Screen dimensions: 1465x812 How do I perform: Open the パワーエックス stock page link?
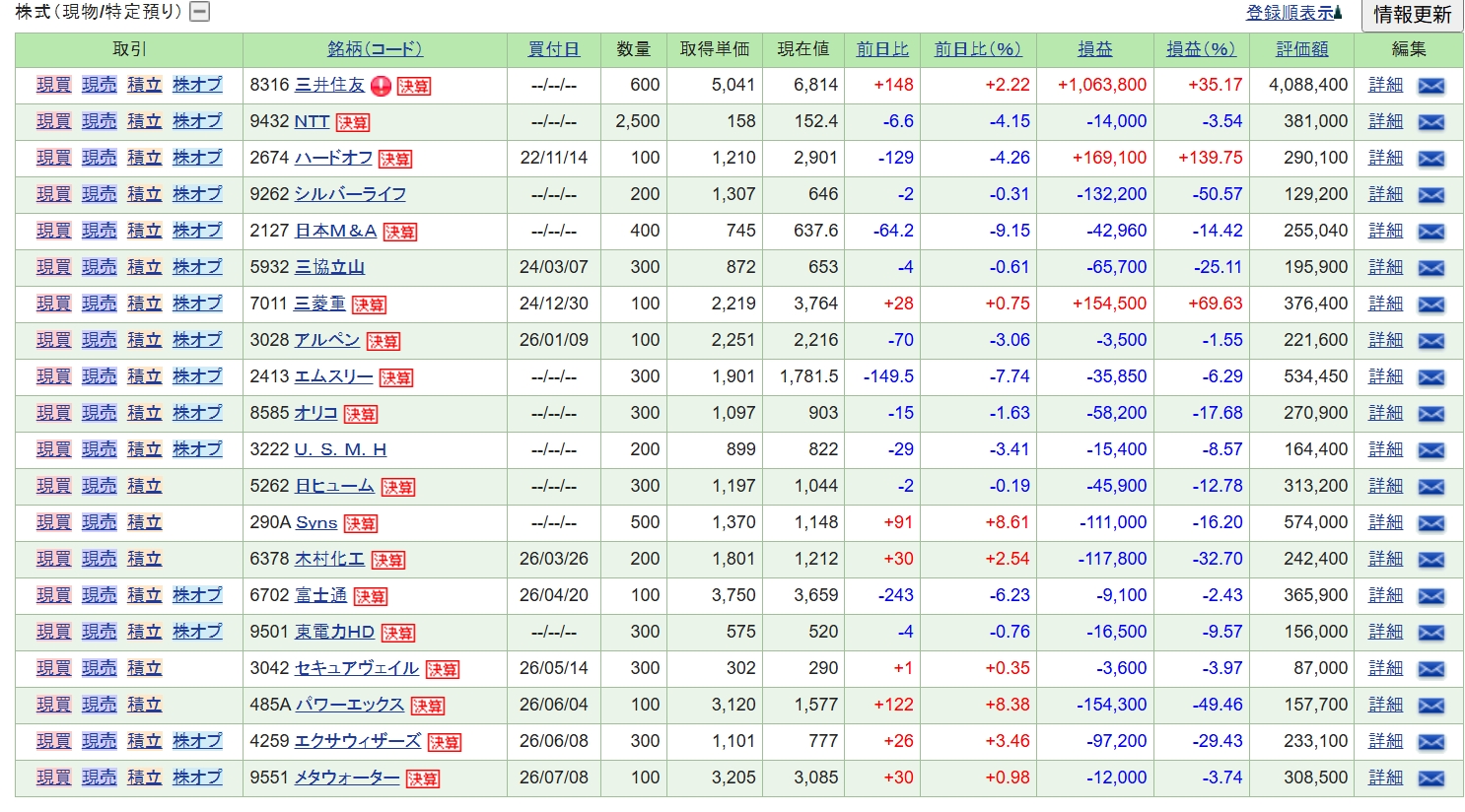(x=350, y=705)
